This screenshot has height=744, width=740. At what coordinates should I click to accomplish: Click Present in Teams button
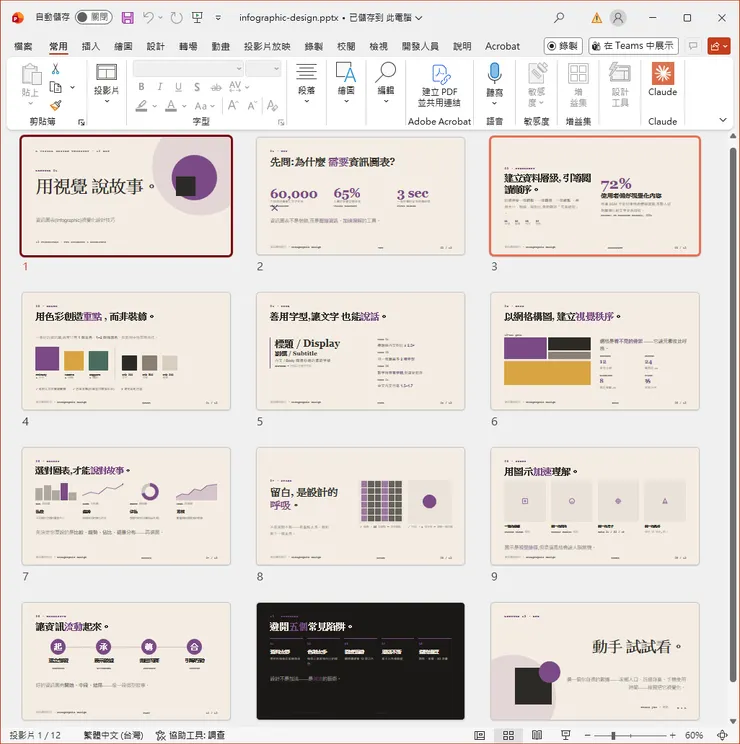(x=634, y=46)
